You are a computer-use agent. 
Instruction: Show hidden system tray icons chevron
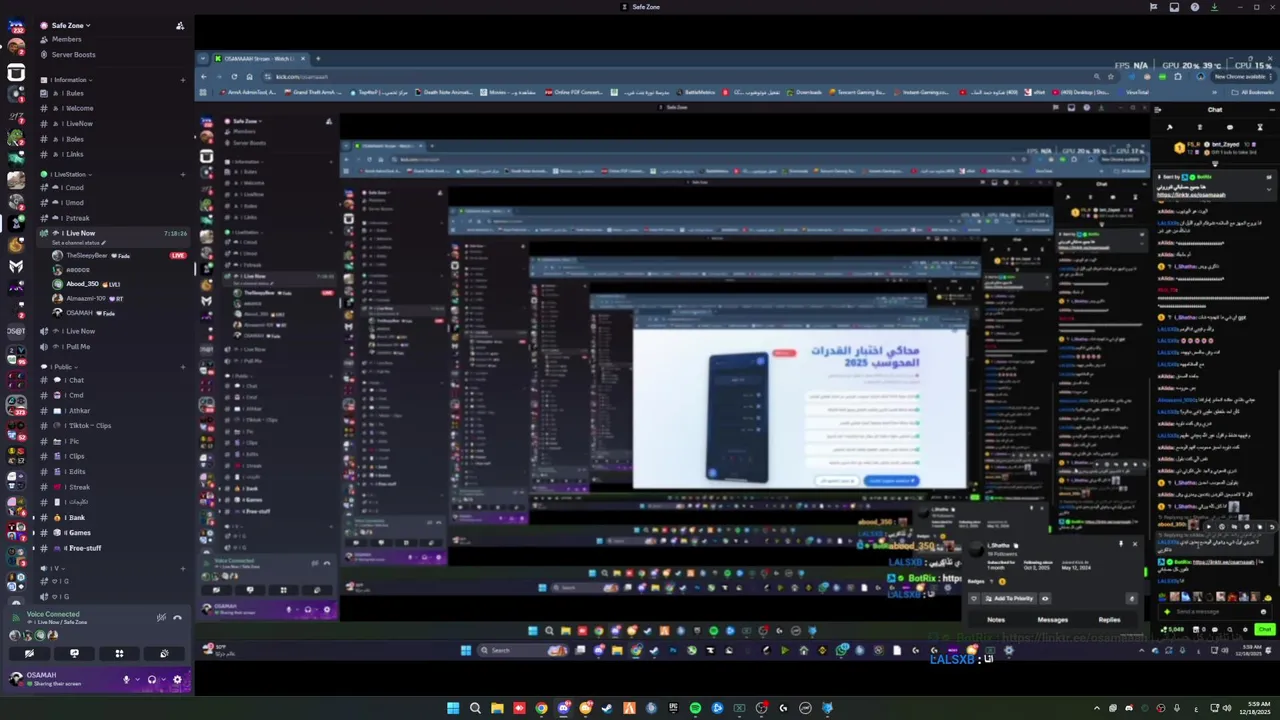click(1097, 708)
